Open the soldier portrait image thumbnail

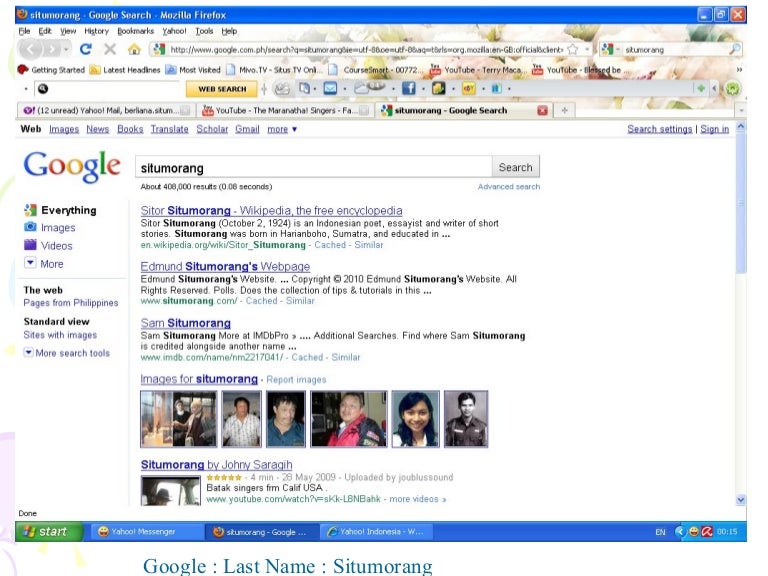pos(466,419)
